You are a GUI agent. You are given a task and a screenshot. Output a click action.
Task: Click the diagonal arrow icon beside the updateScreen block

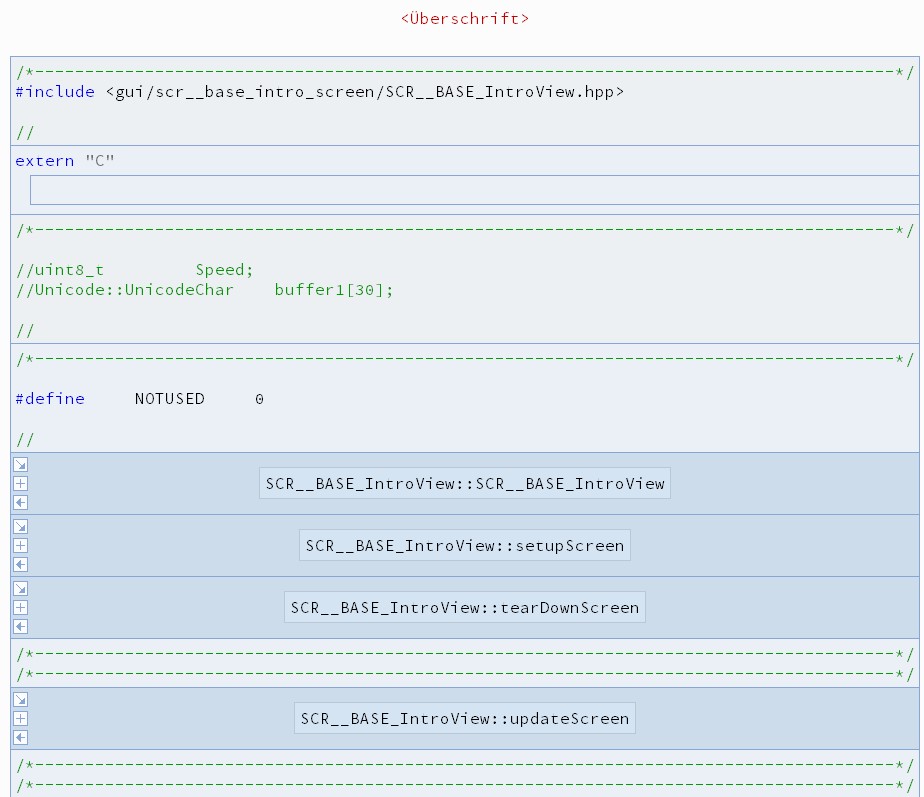coord(21,700)
